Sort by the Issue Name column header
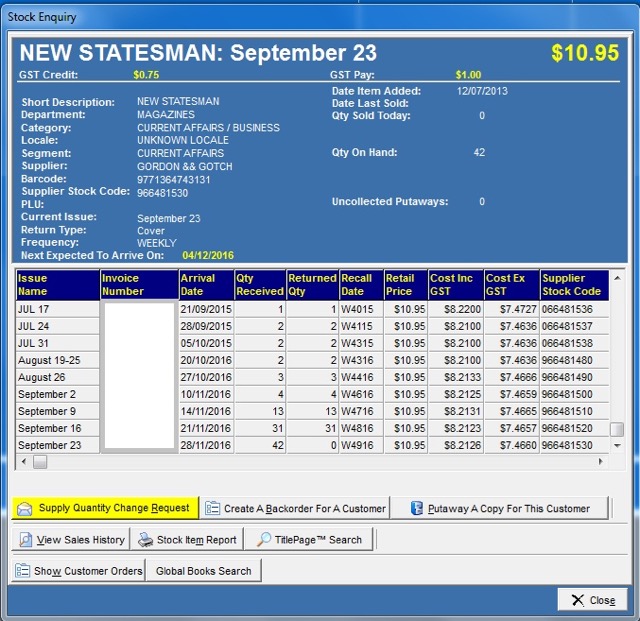 57,284
